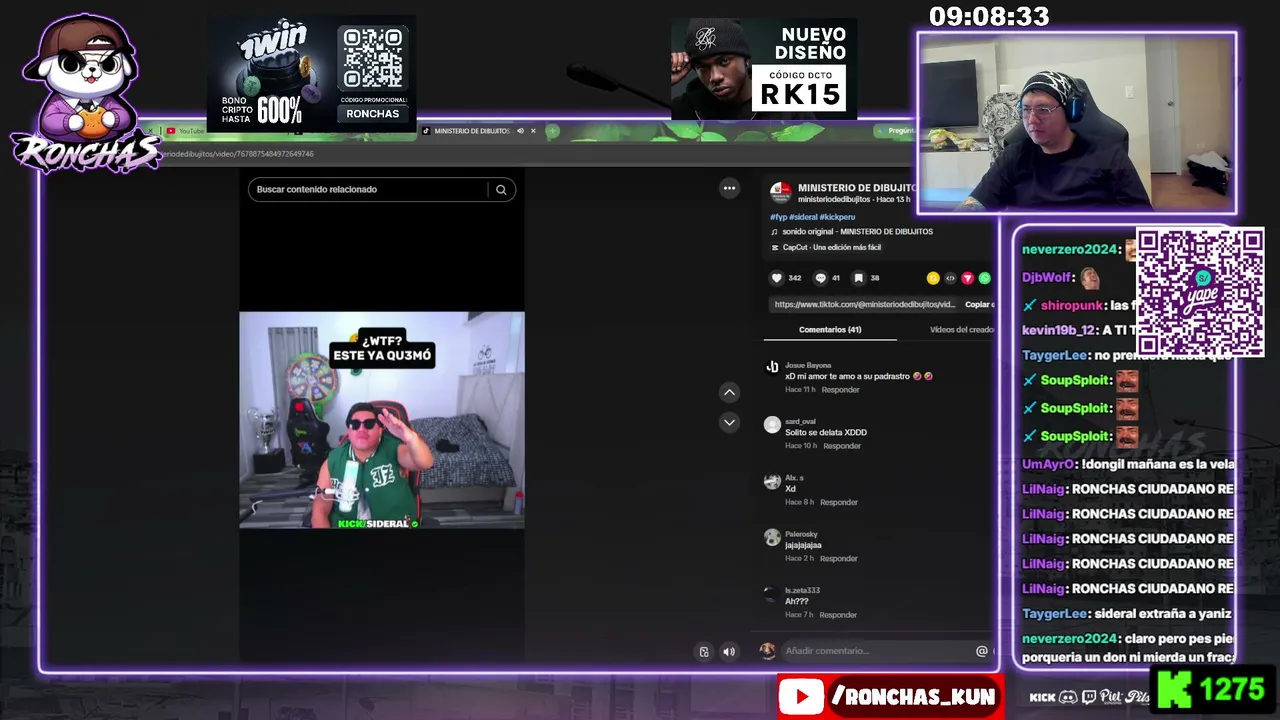This screenshot has height=720, width=1280.
Task: Click the sonido original - MINISTERIO DE DIBUJITOS link
Action: [857, 232]
